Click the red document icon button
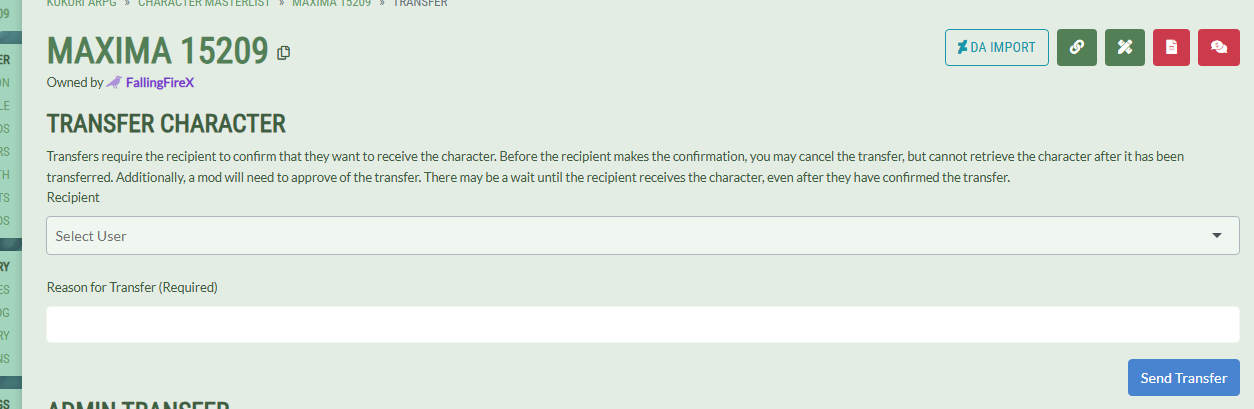The width and height of the screenshot is (1254, 409). [1171, 47]
